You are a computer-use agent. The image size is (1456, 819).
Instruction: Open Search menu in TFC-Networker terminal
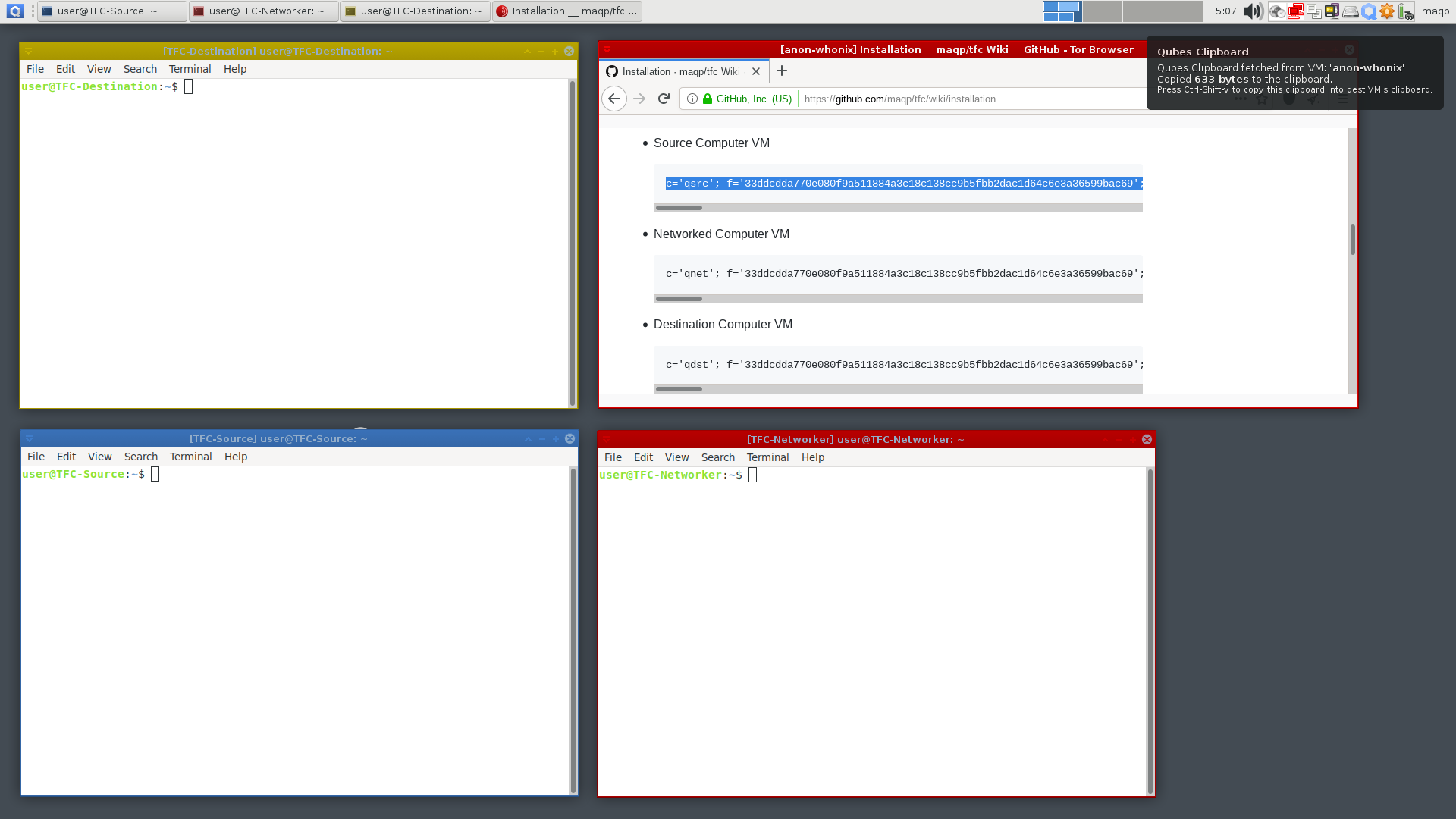(718, 457)
